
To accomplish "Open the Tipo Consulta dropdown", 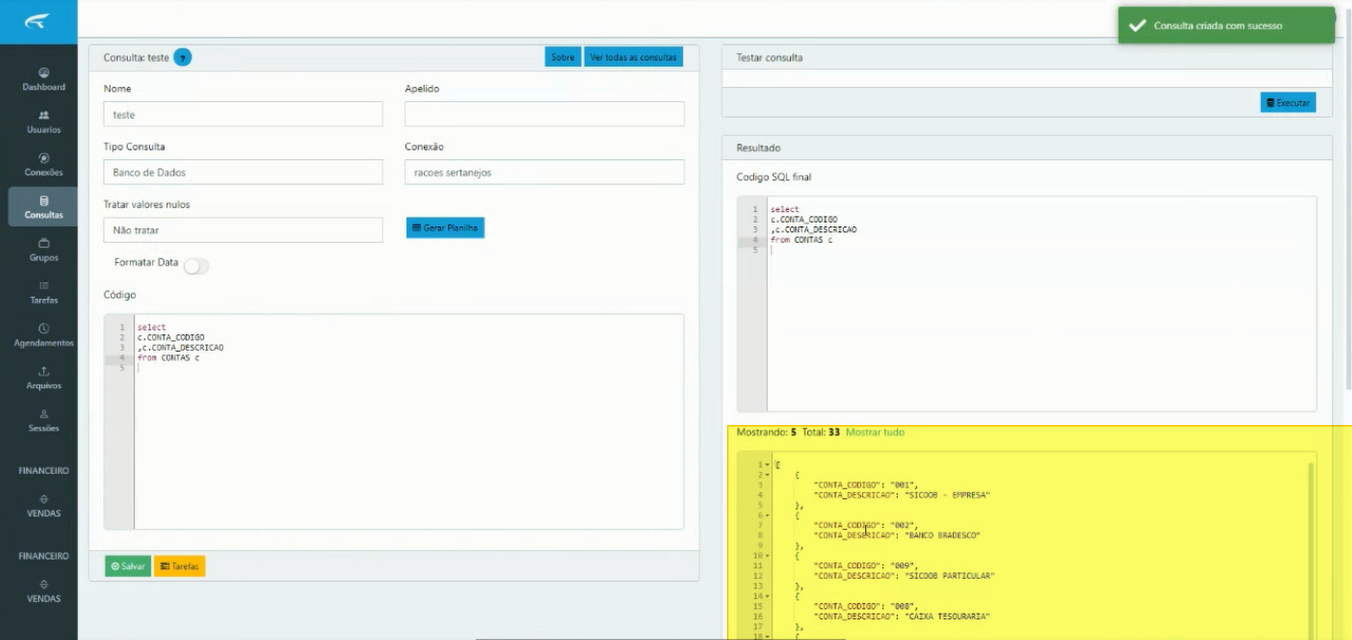I will point(243,172).
